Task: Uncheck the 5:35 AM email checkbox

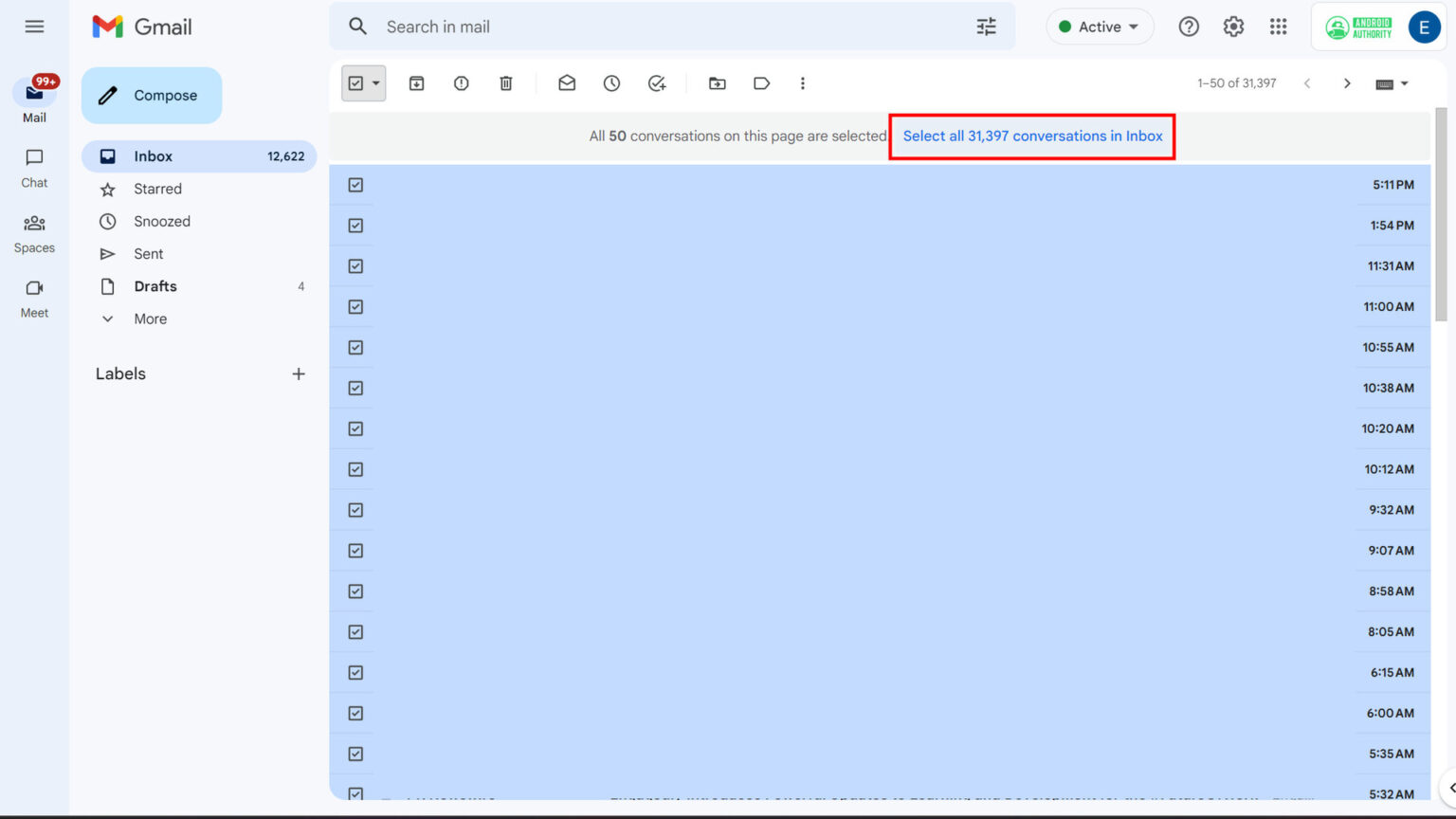Action: coord(355,754)
